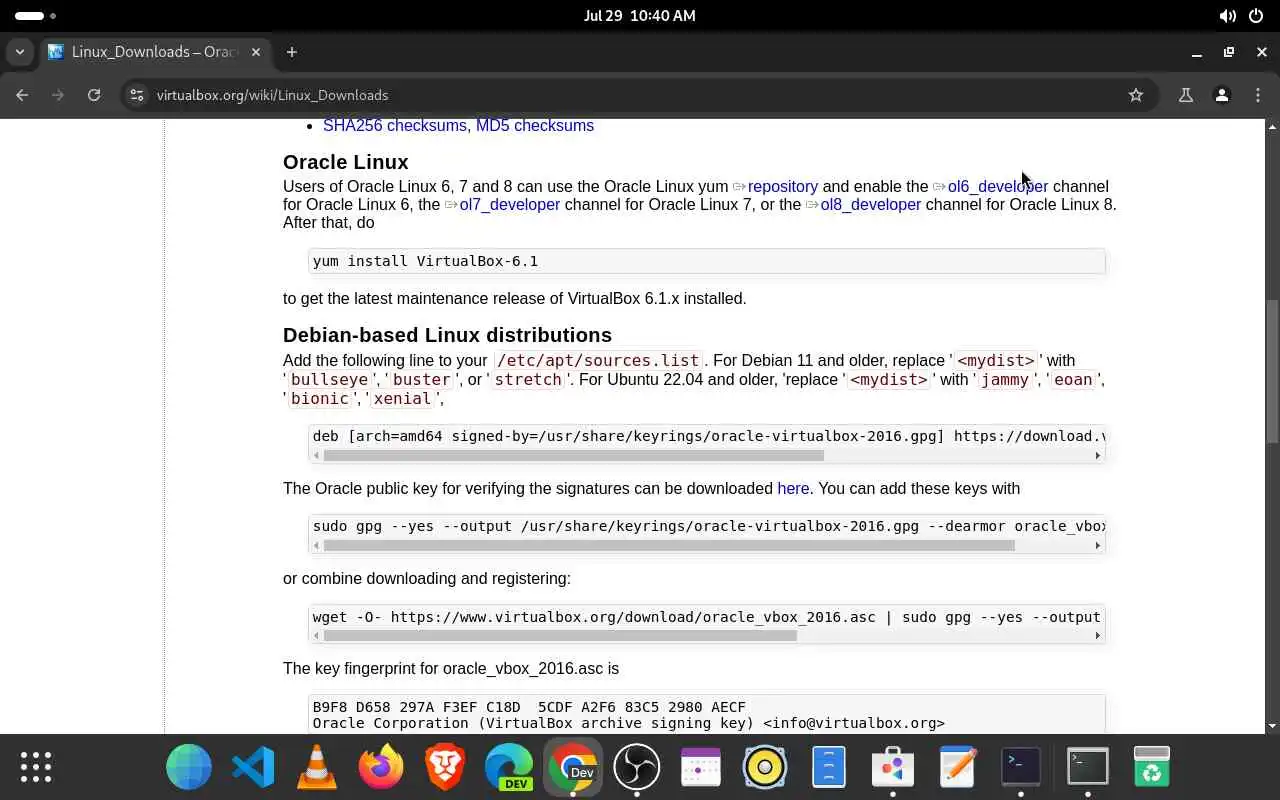Screen dimensions: 1280x800
Task: Open the software store bag icon
Action: click(893, 767)
